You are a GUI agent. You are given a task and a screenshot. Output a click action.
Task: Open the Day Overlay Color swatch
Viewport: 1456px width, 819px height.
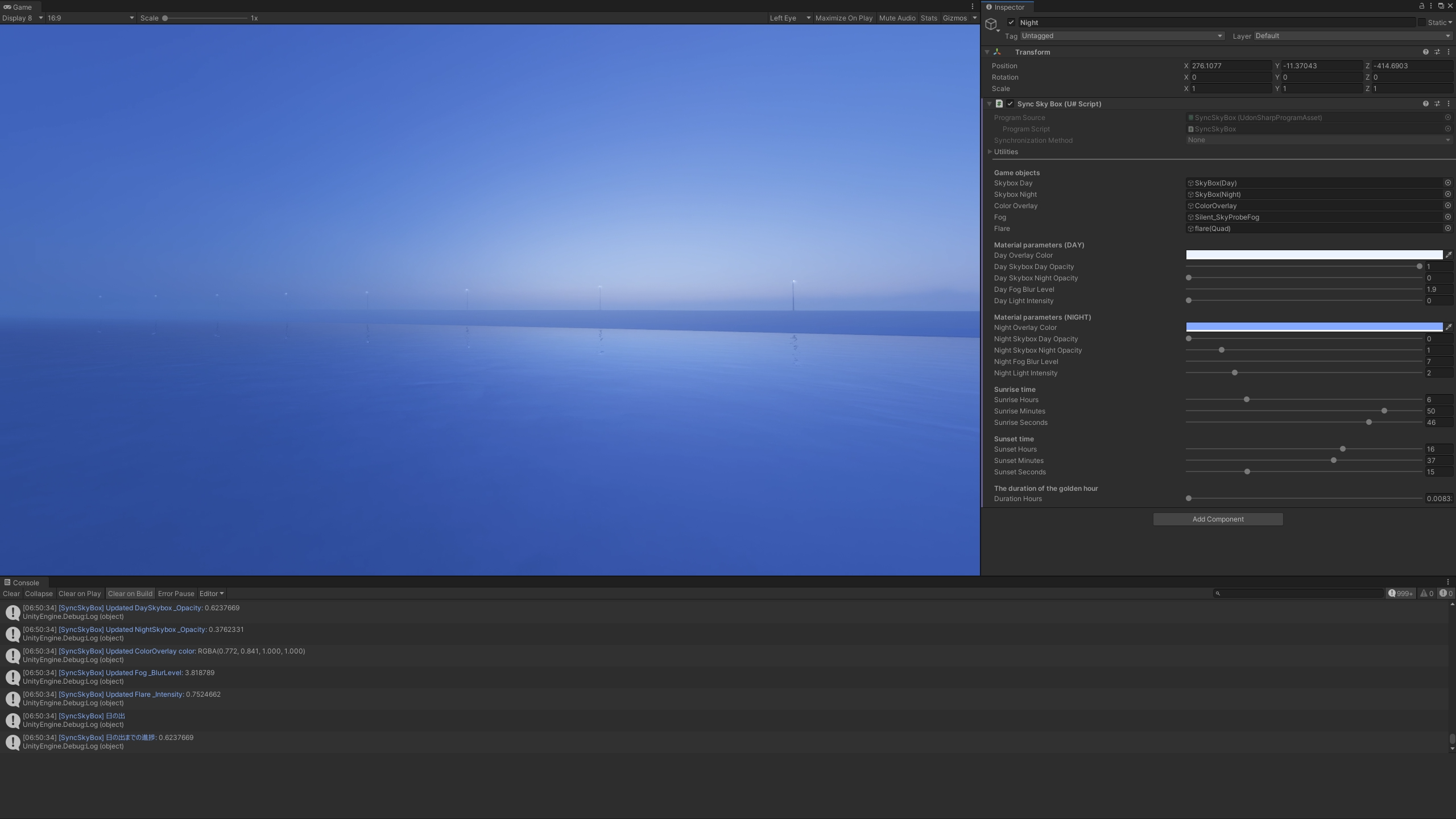tap(1314, 255)
